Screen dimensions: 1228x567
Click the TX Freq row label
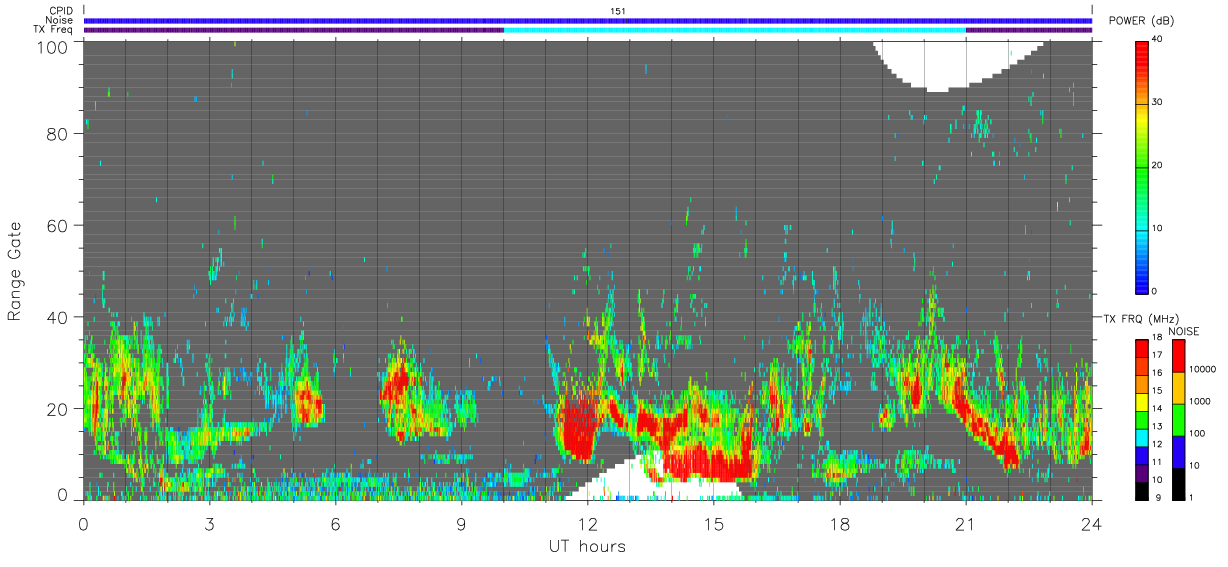click(53, 30)
